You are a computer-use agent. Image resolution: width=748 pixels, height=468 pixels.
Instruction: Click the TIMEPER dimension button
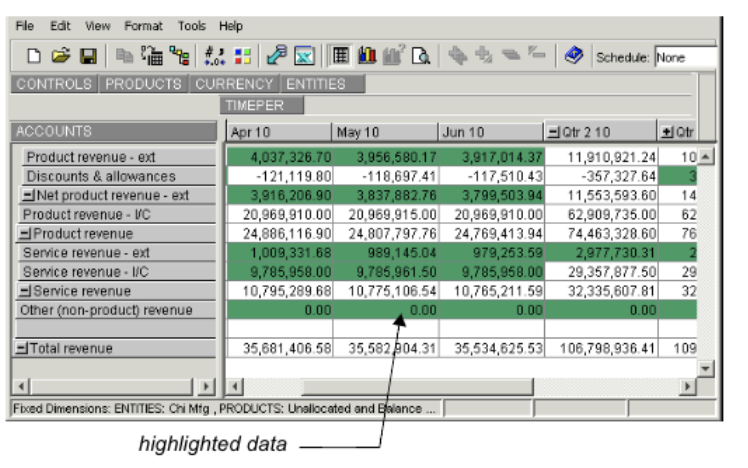[x=255, y=105]
